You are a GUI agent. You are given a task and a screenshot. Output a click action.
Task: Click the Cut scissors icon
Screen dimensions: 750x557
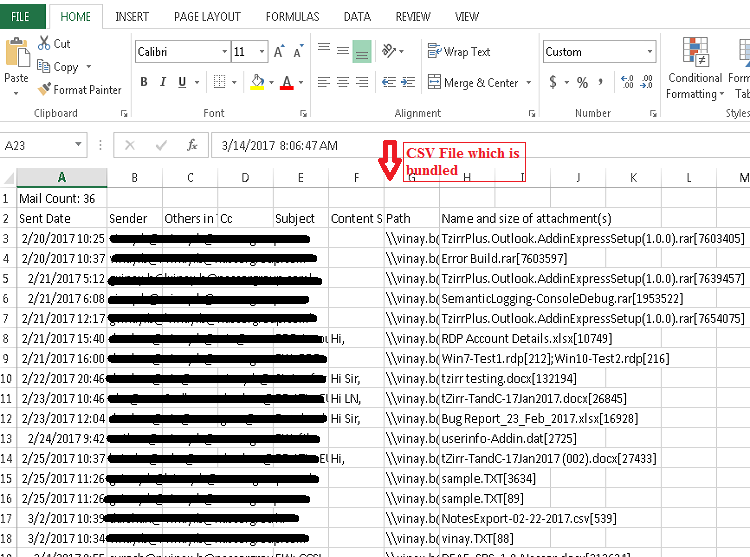(46, 44)
